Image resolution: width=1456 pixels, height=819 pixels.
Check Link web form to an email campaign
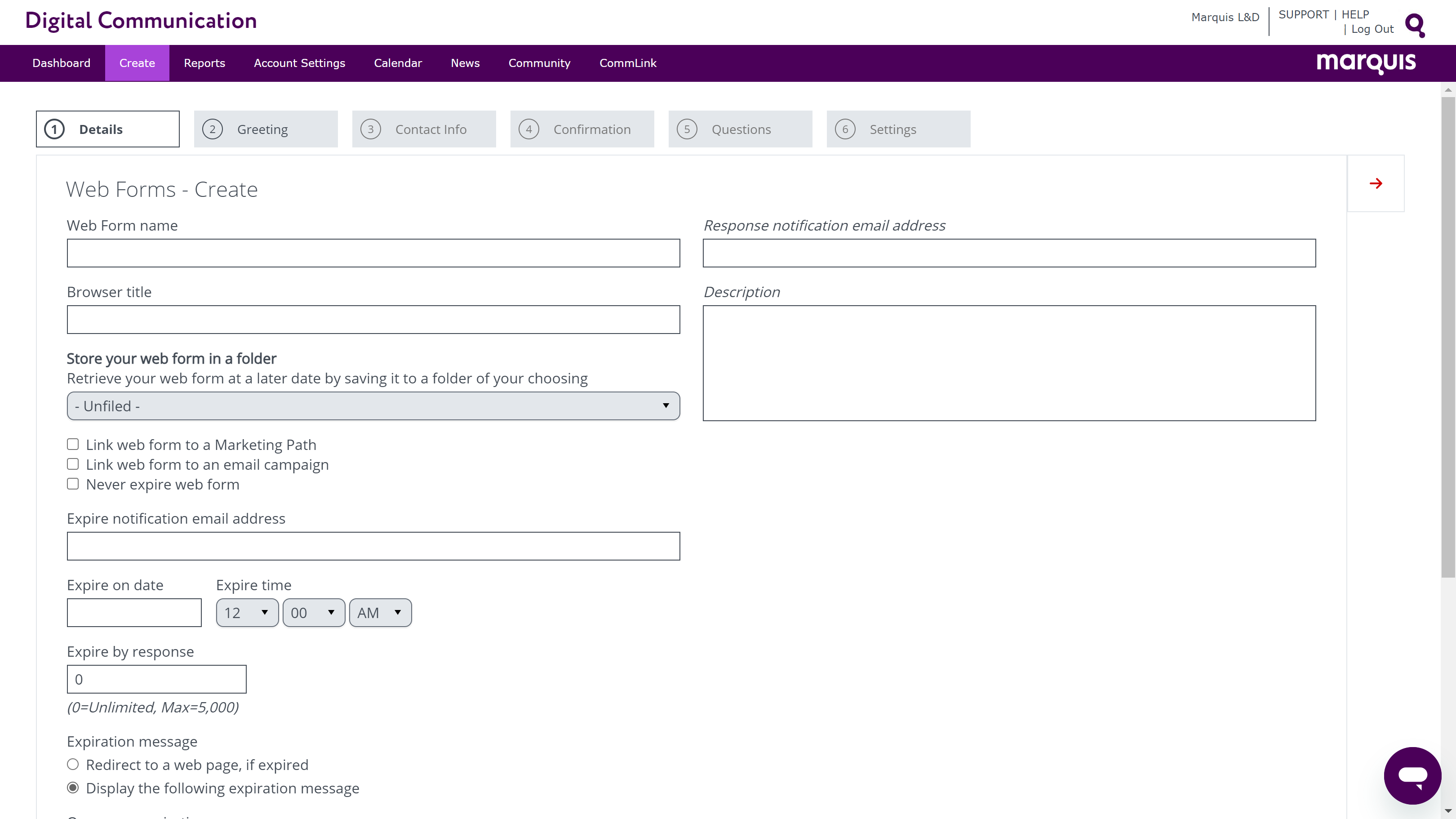point(73,464)
